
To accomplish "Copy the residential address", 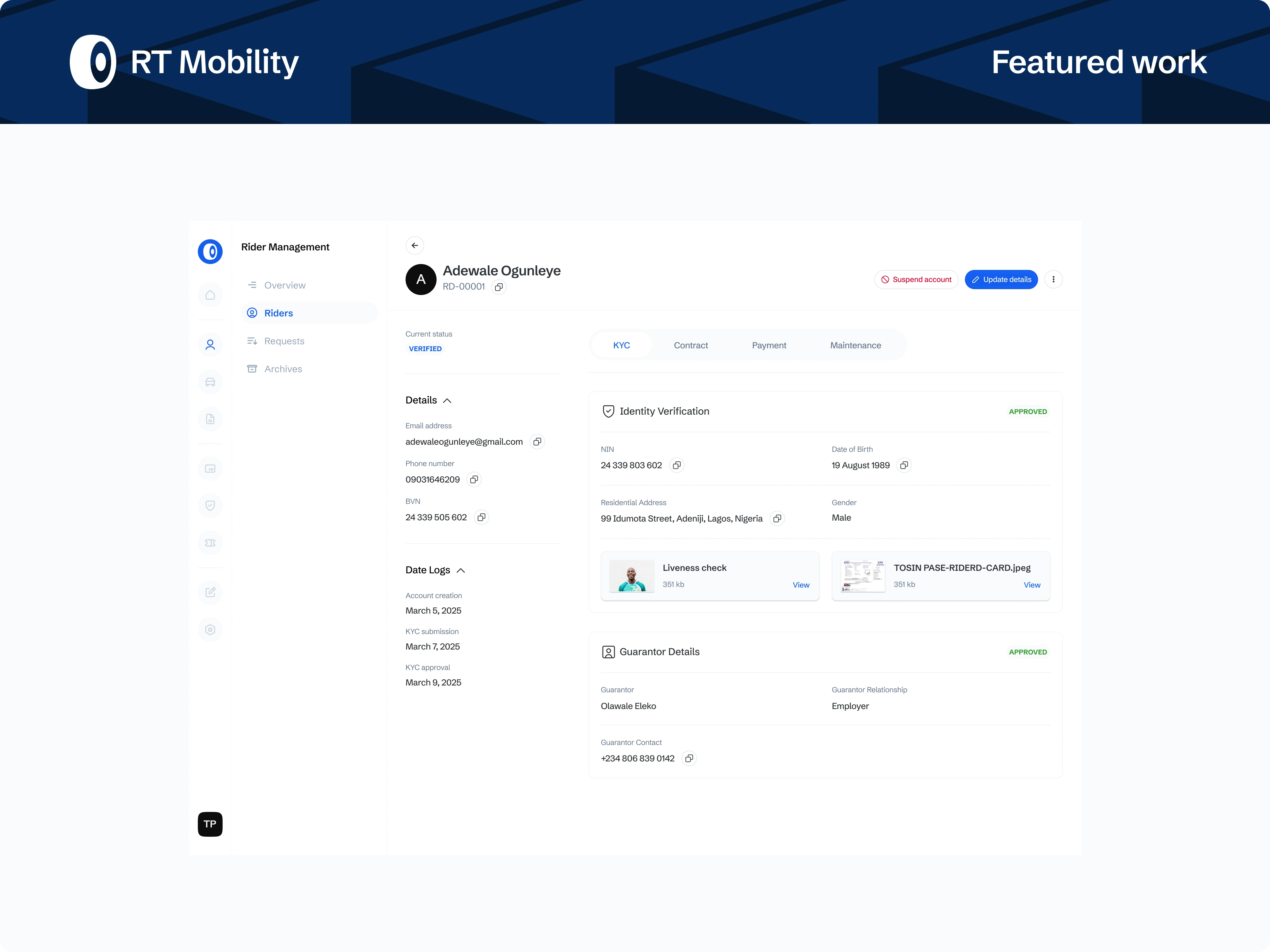I will [x=777, y=519].
